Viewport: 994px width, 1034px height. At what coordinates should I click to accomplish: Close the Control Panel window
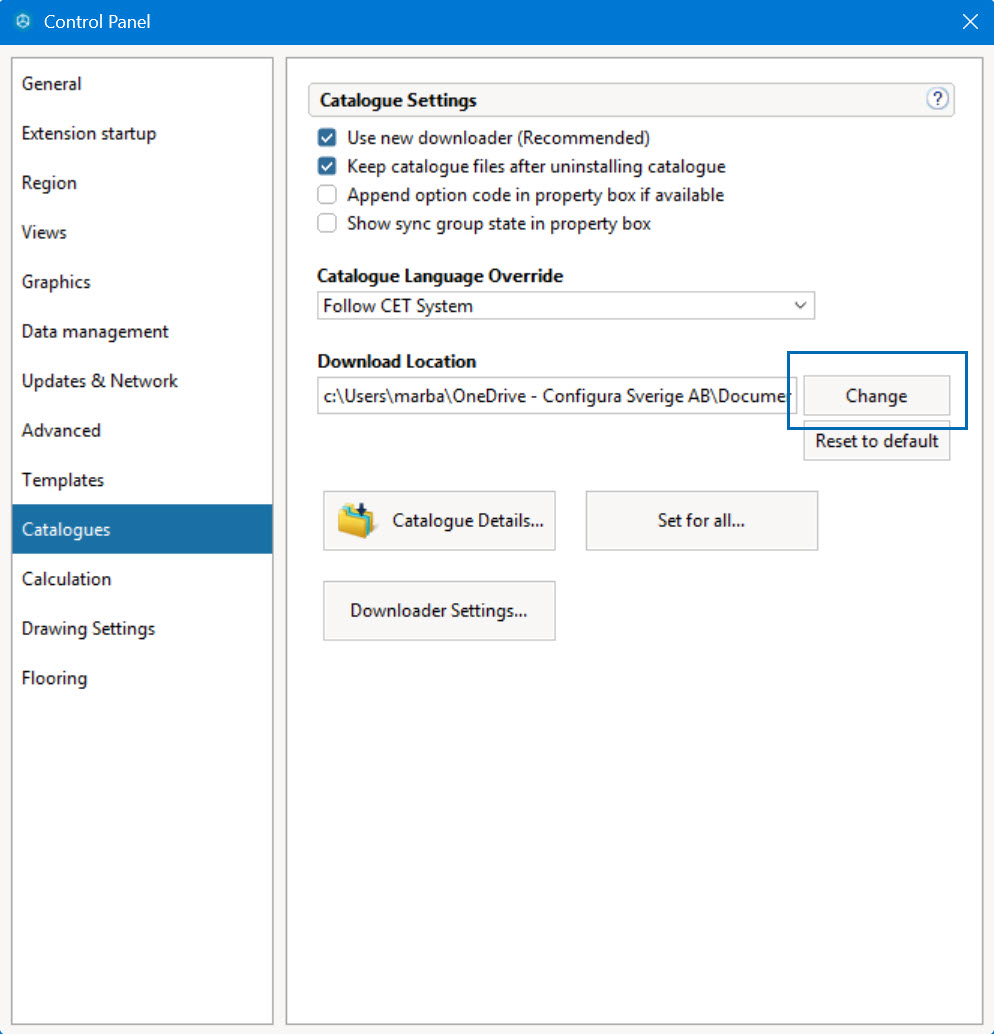(x=970, y=22)
